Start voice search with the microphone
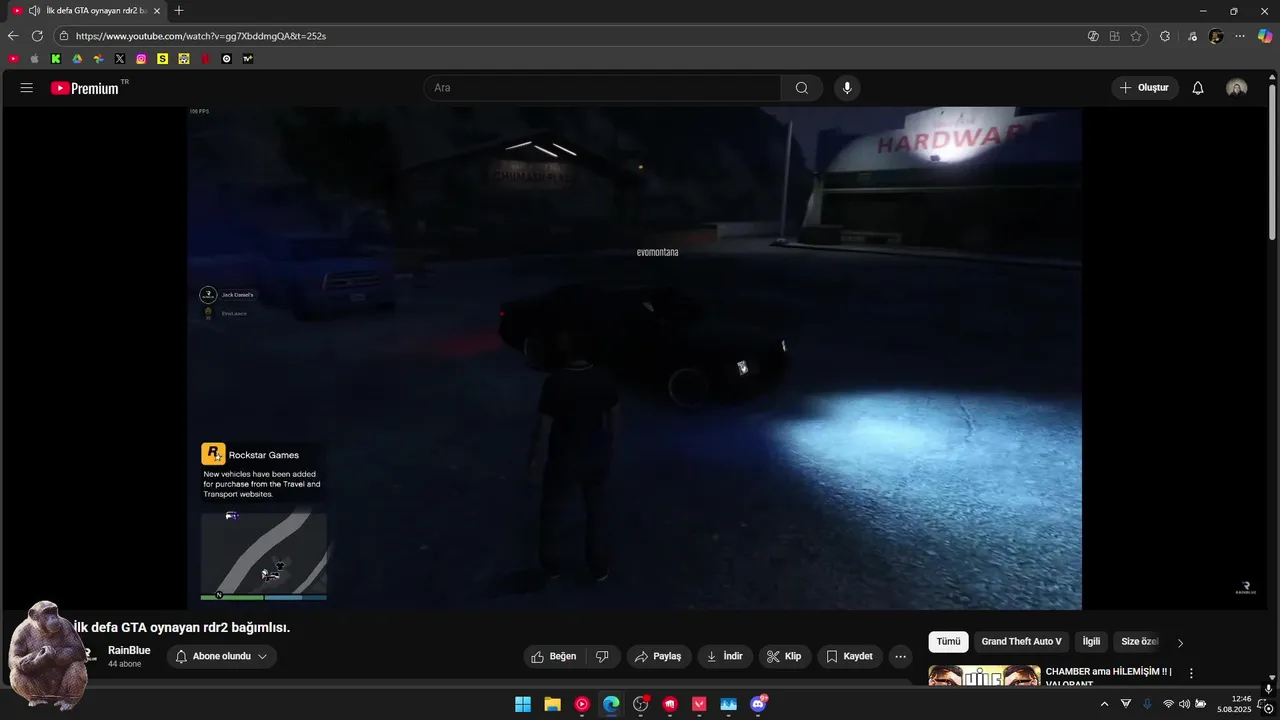 [847, 88]
